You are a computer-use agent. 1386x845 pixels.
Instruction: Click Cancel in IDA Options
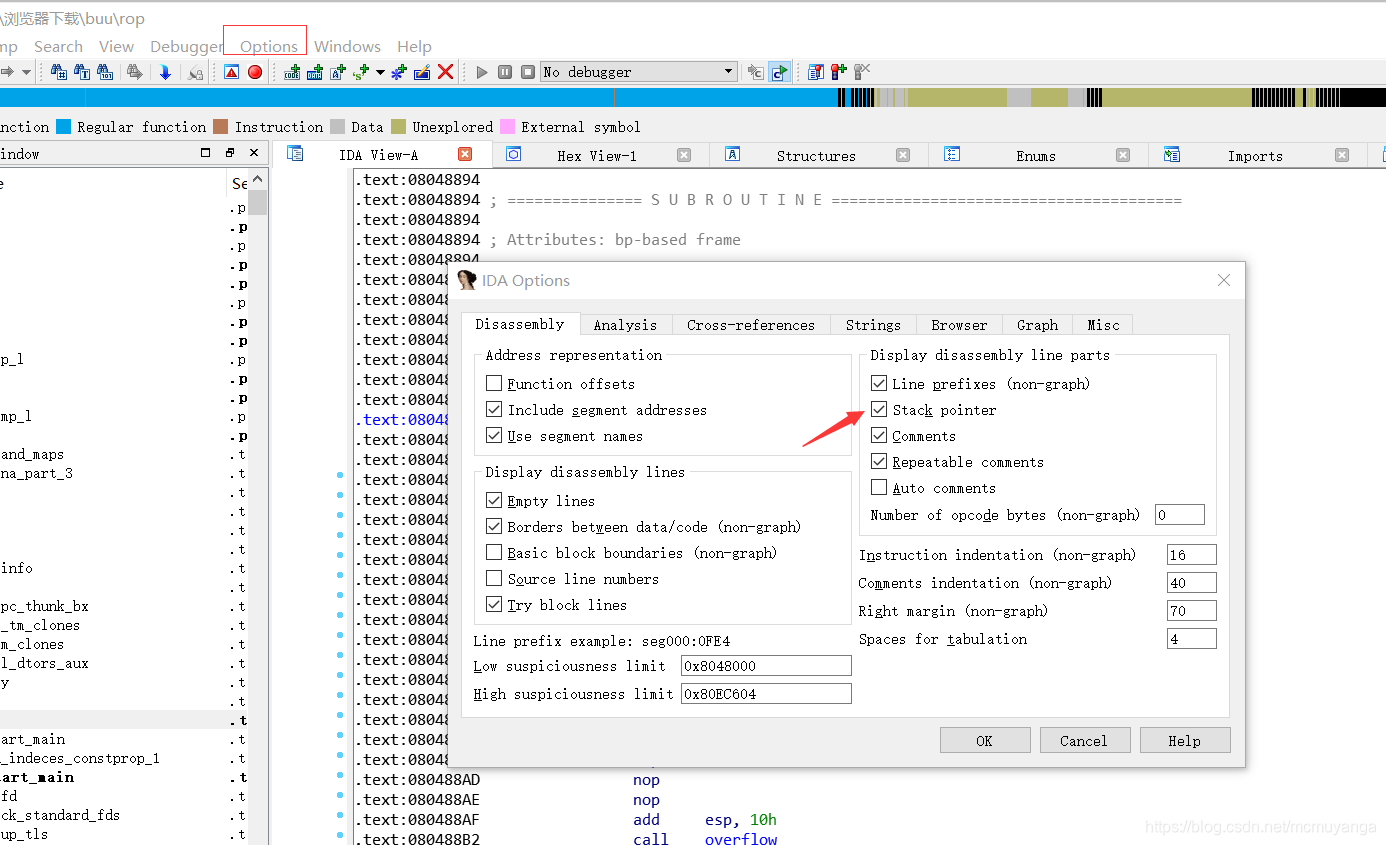click(1085, 740)
